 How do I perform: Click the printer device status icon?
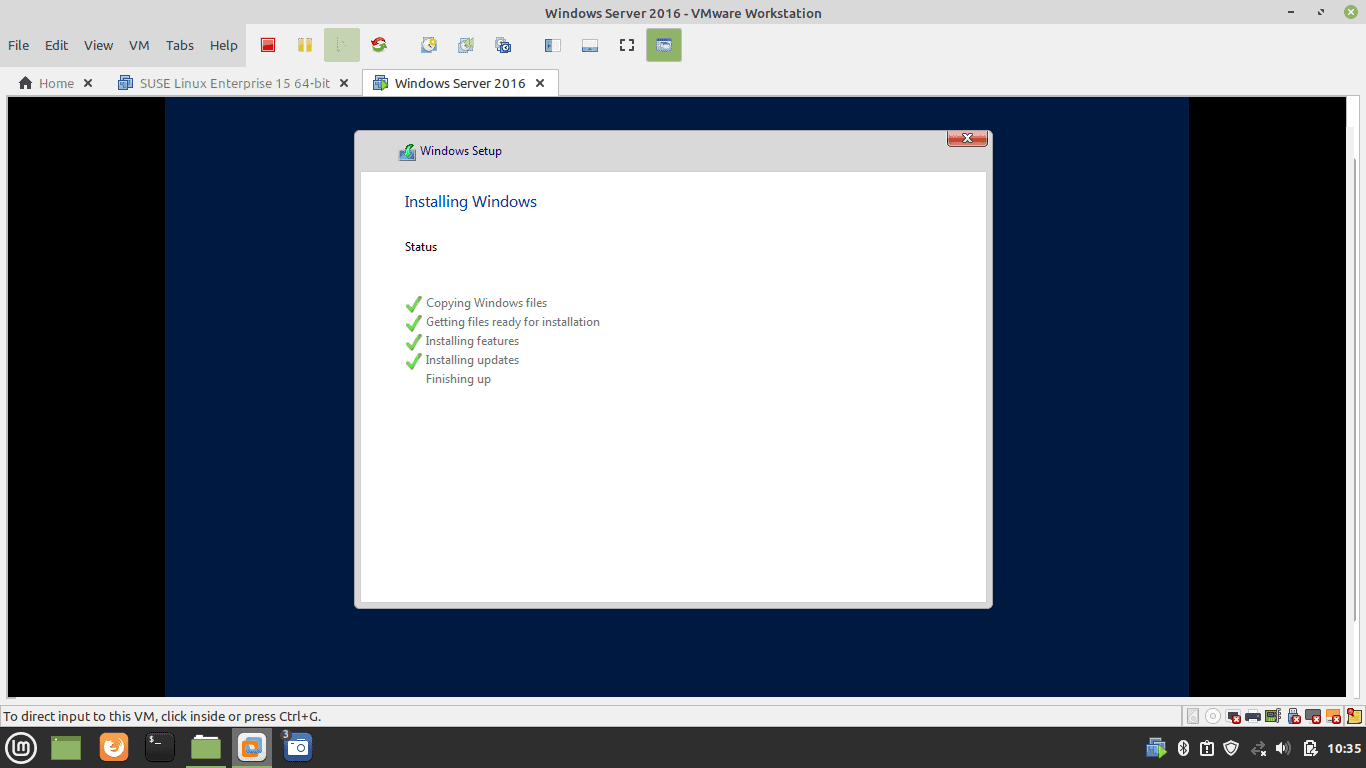point(1253,716)
